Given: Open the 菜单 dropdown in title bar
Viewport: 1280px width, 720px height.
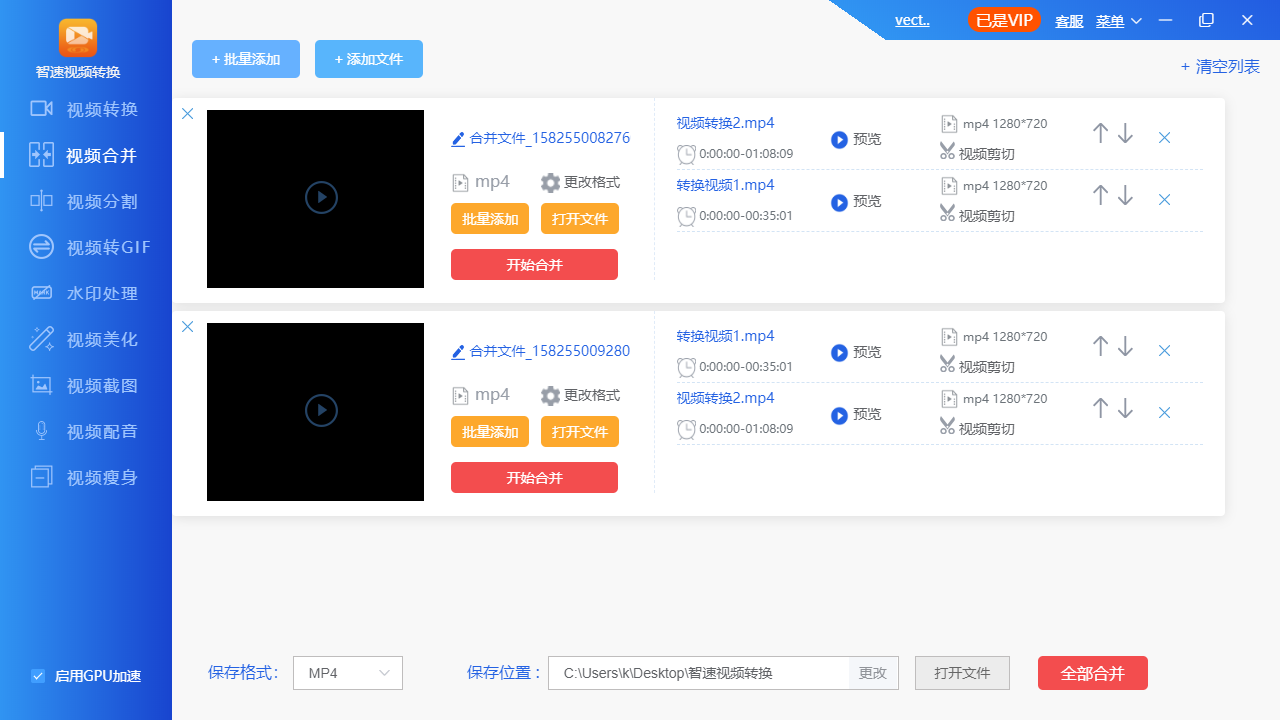Looking at the screenshot, I should coord(1118,21).
